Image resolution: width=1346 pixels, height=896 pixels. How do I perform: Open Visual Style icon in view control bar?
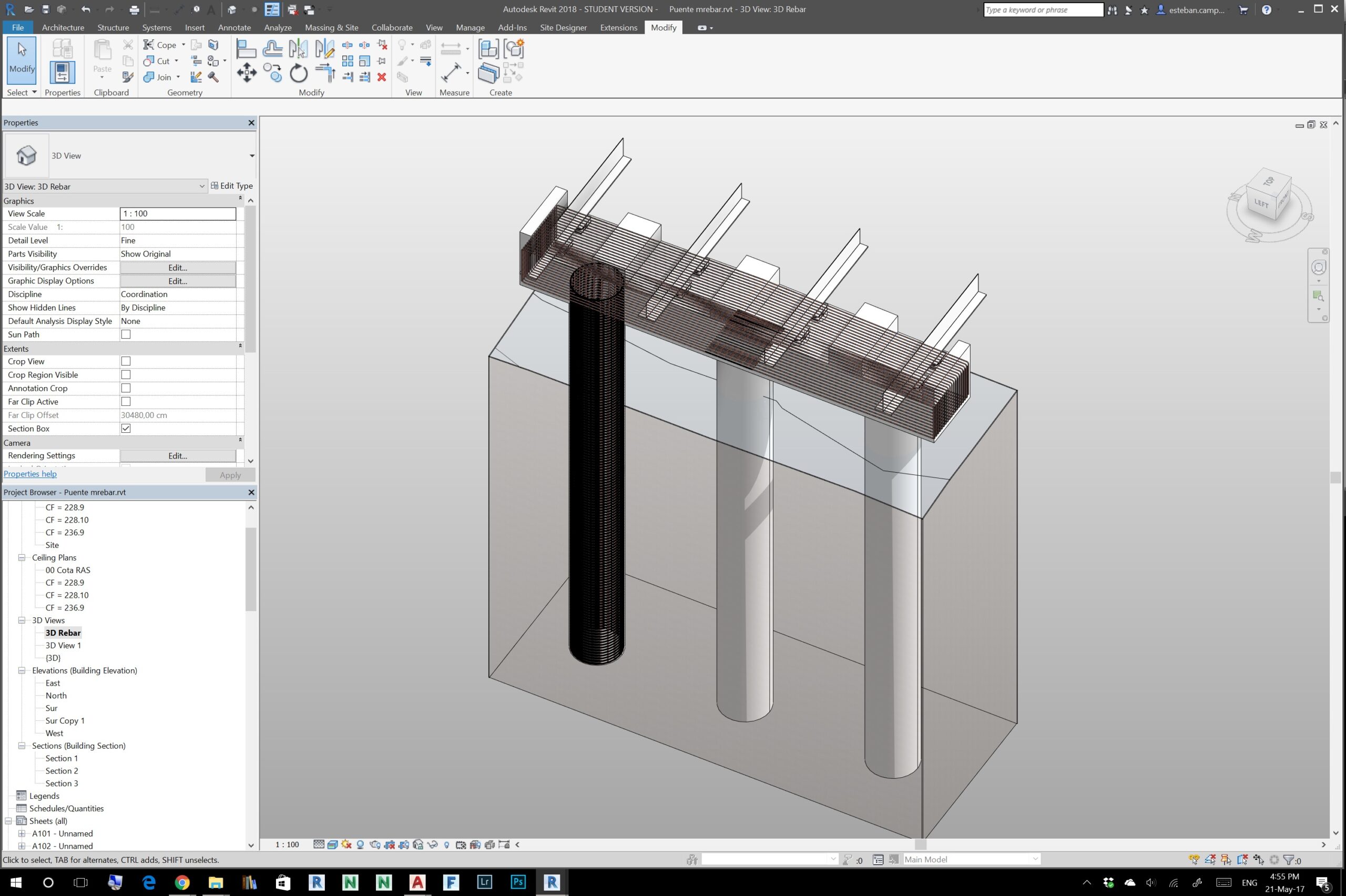(x=332, y=844)
